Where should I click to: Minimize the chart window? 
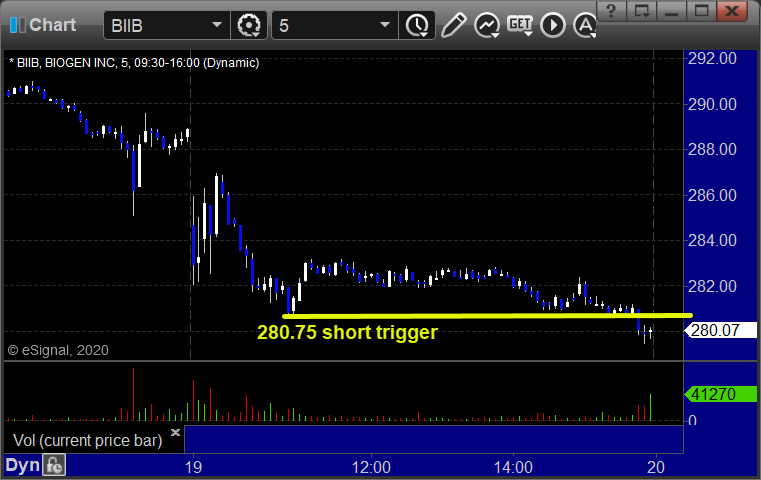(x=671, y=11)
